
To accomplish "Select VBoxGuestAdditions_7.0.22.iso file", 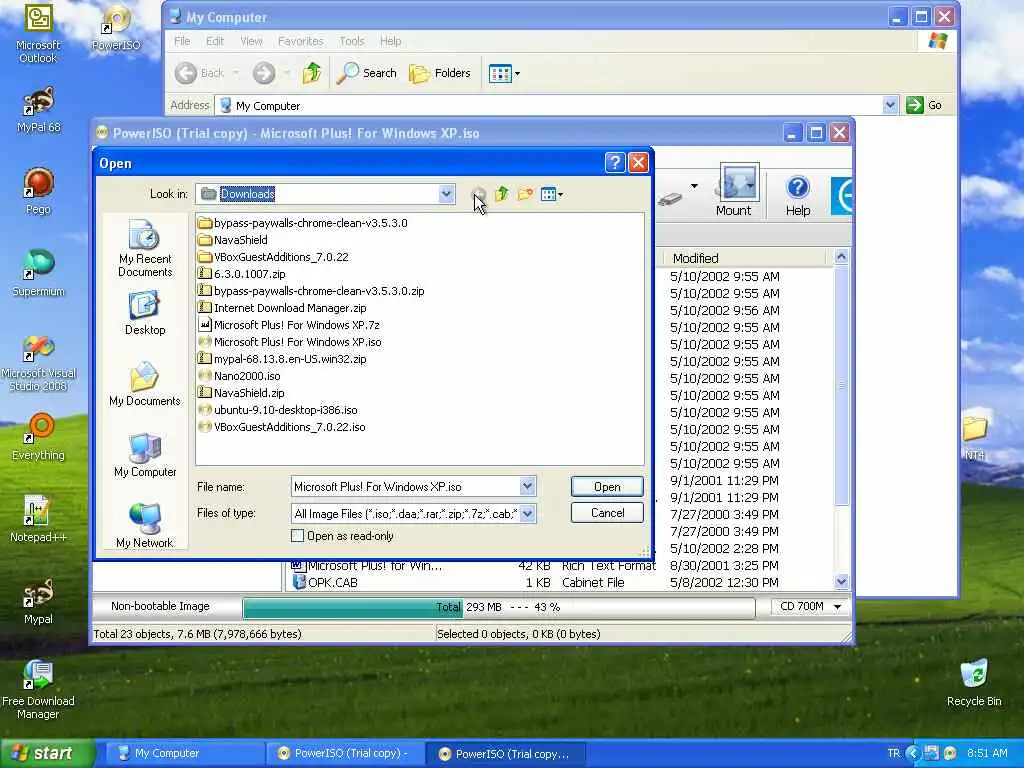I will [282, 426].
